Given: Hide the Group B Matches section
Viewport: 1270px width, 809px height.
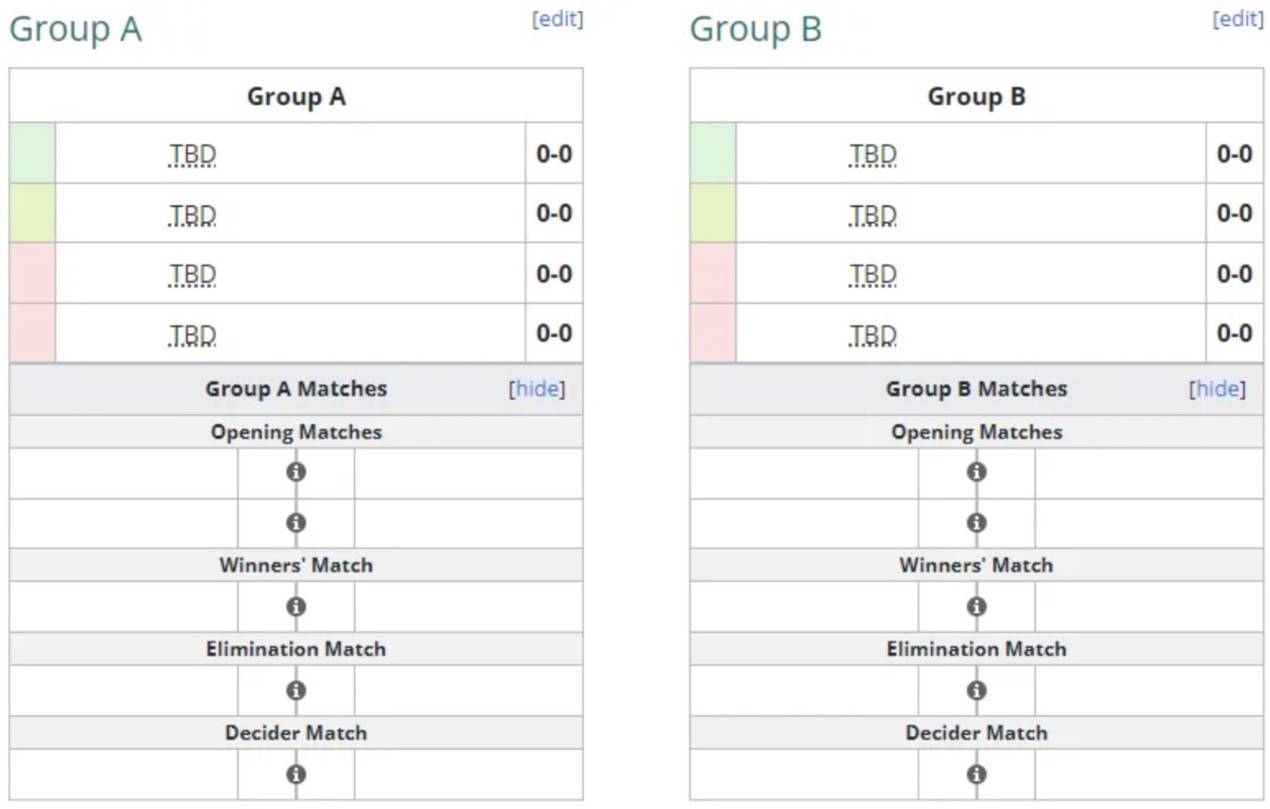Looking at the screenshot, I should (1218, 389).
